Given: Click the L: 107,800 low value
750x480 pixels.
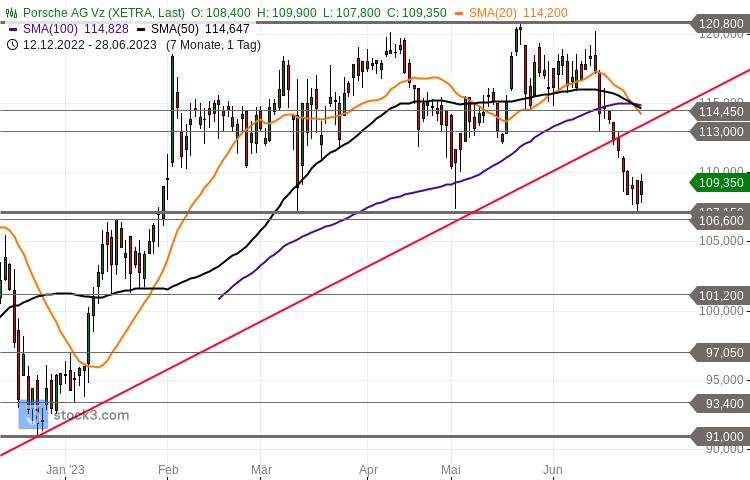Looking at the screenshot, I should click(352, 13).
